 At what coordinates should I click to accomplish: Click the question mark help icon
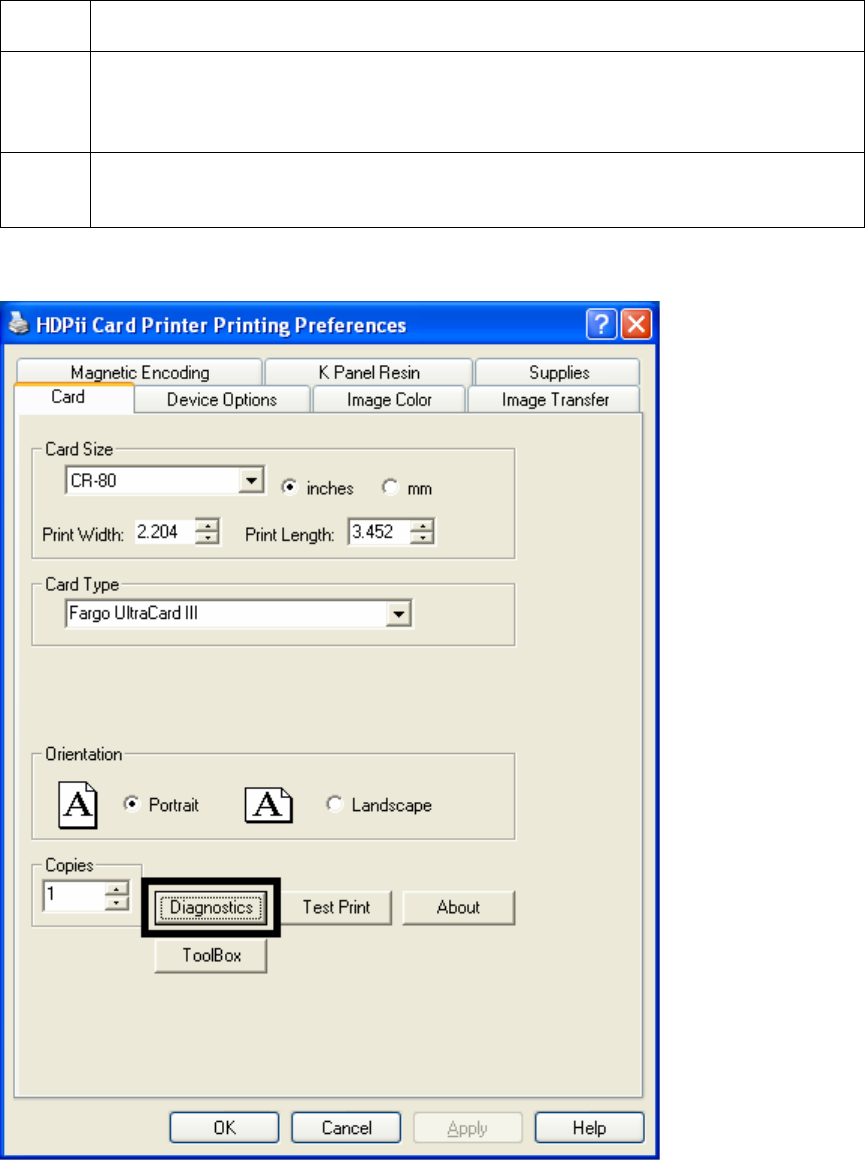(x=601, y=324)
